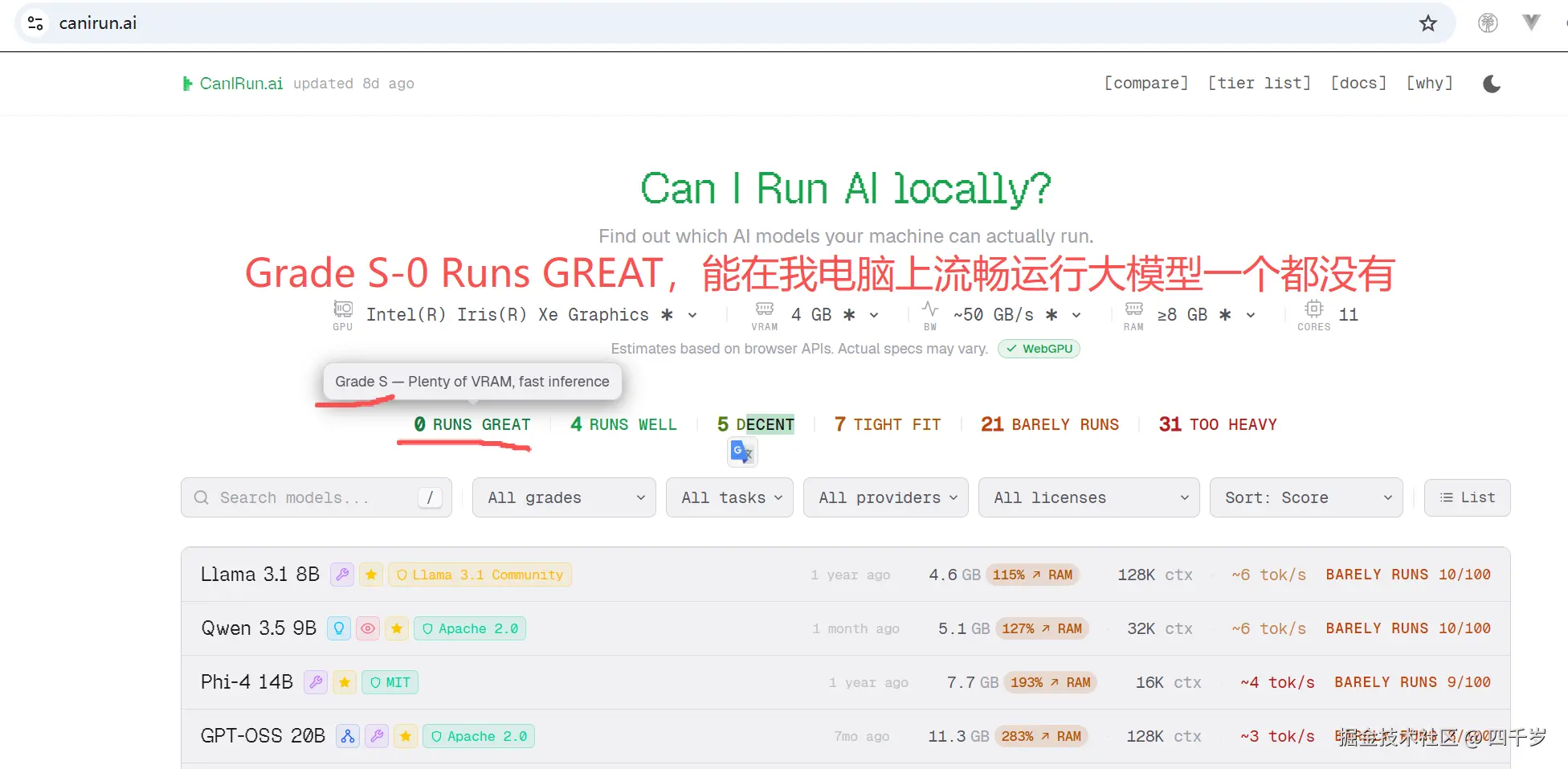
Task: Click the VRAM memory icon
Action: pos(765,309)
